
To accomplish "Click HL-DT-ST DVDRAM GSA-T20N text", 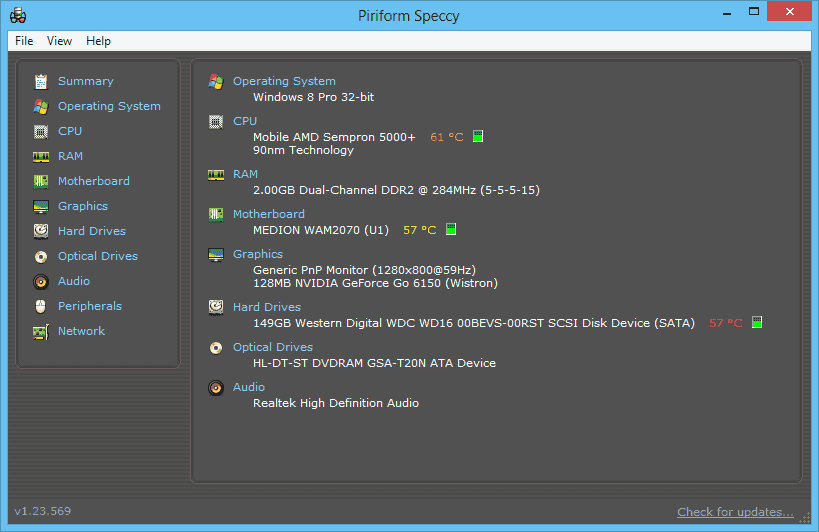I will click(x=375, y=363).
